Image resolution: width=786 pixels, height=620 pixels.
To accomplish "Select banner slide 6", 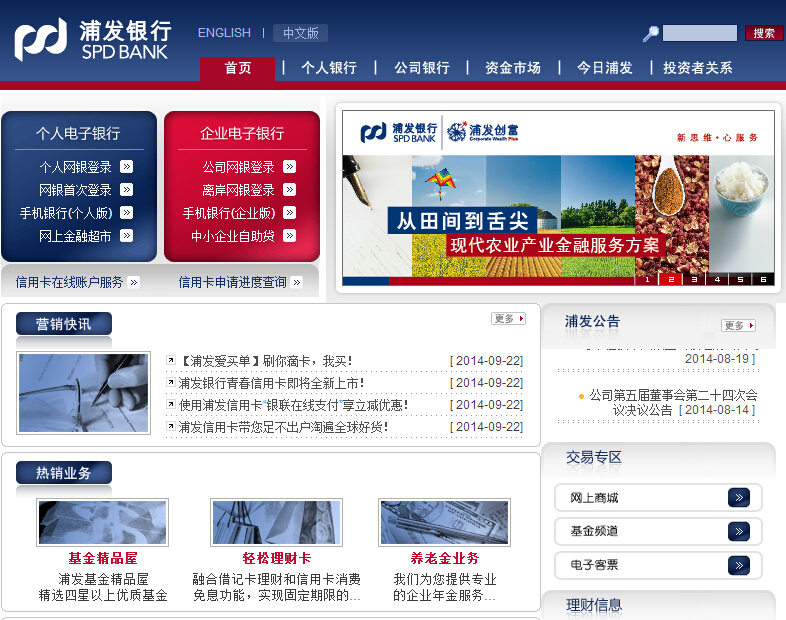I will click(x=763, y=280).
